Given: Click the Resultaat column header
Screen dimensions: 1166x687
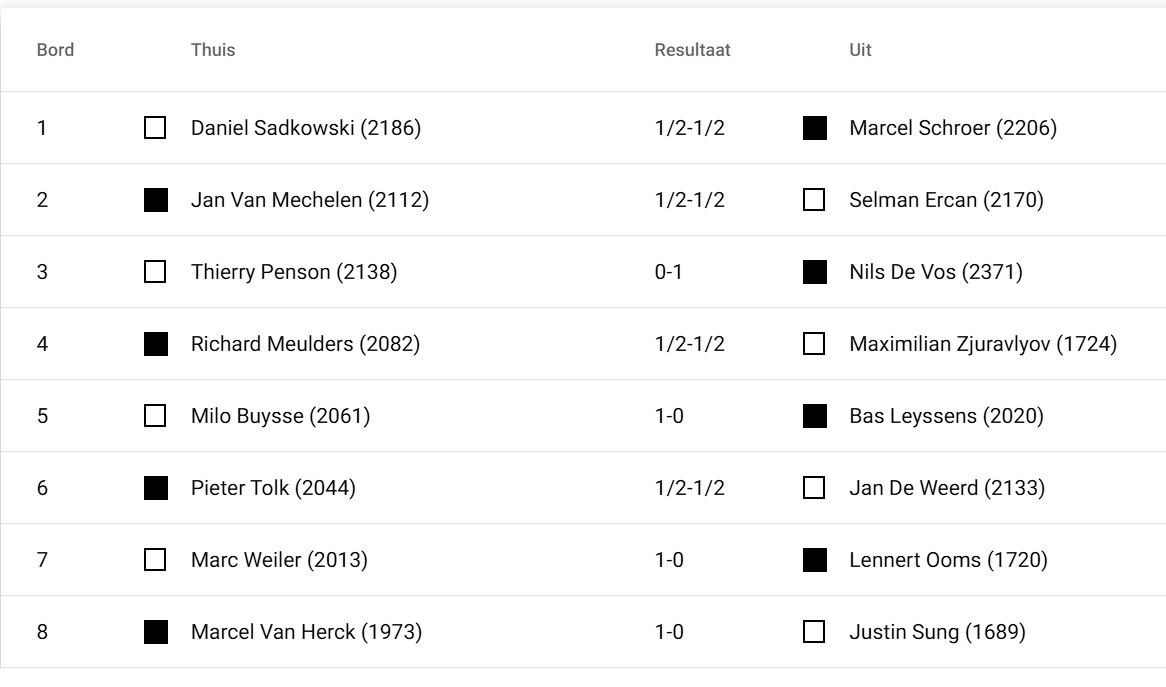Looking at the screenshot, I should click(692, 50).
